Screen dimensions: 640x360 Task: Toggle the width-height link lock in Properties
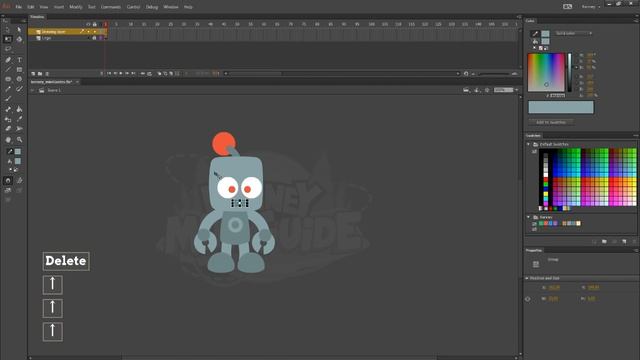528,299
